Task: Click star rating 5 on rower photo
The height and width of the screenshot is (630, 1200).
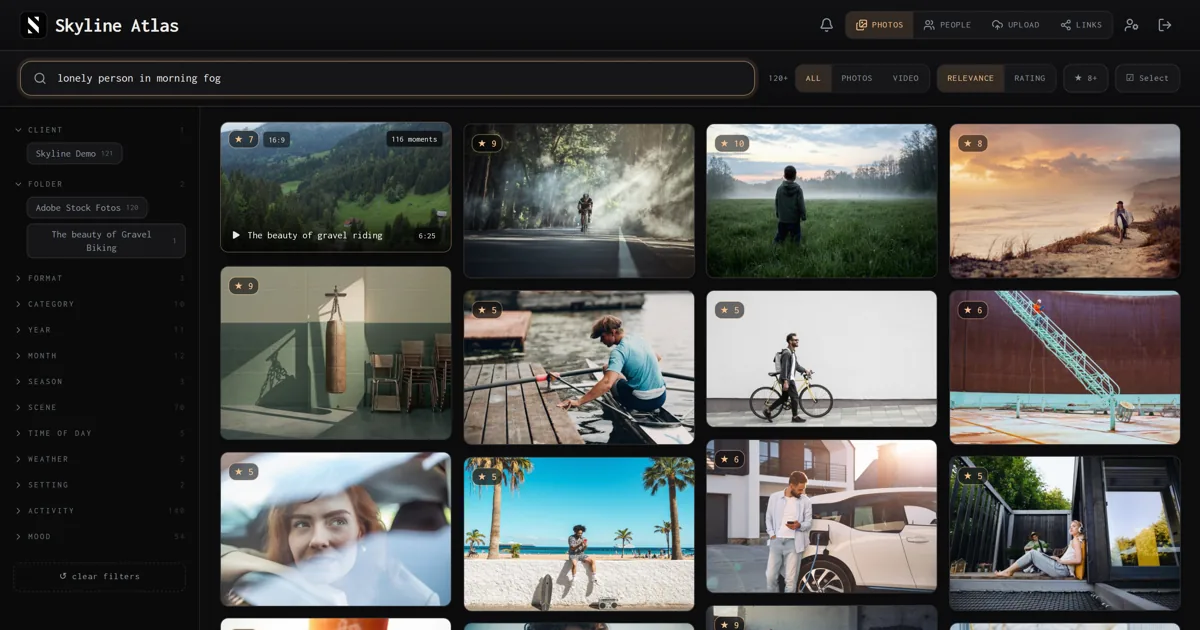Action: coord(487,310)
